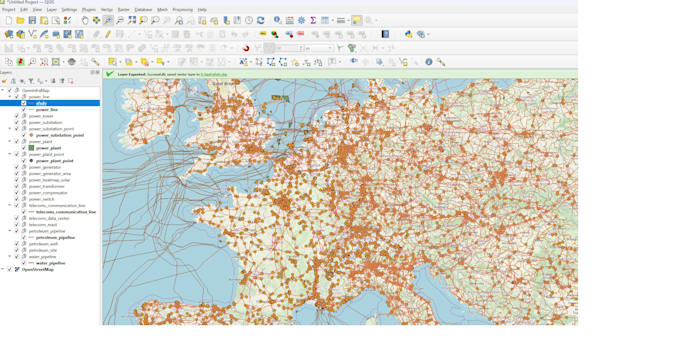This screenshot has height=364, width=680.
Task: Create a new project with the blank page icon
Action: [9, 20]
